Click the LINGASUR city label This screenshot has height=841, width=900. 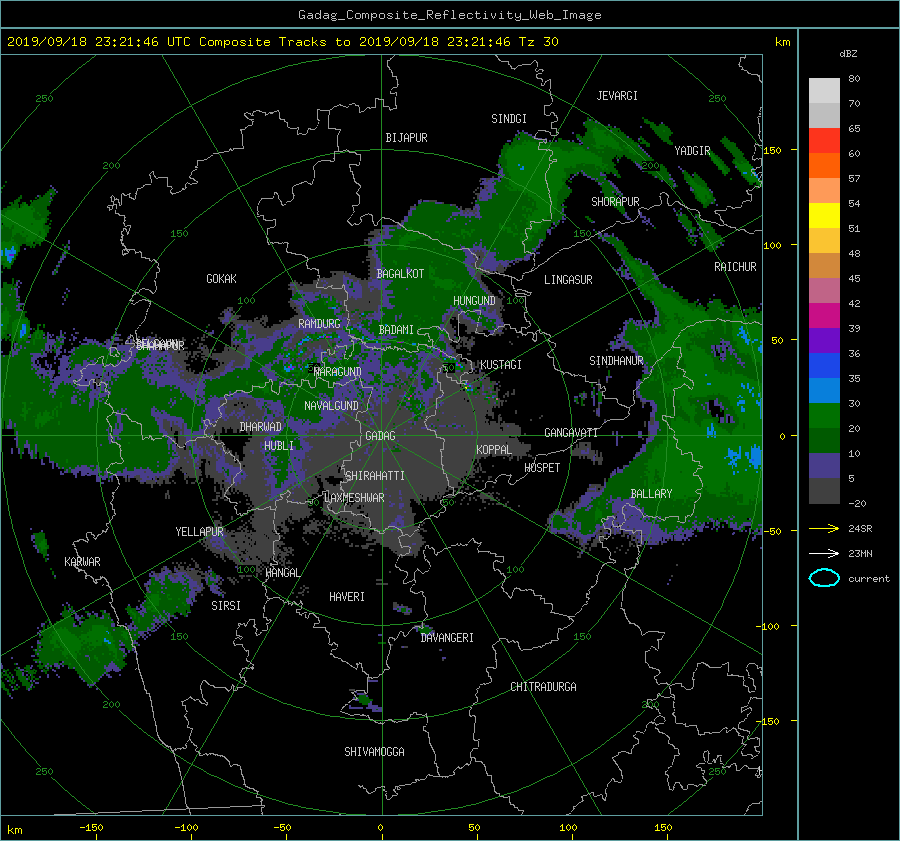click(x=568, y=280)
